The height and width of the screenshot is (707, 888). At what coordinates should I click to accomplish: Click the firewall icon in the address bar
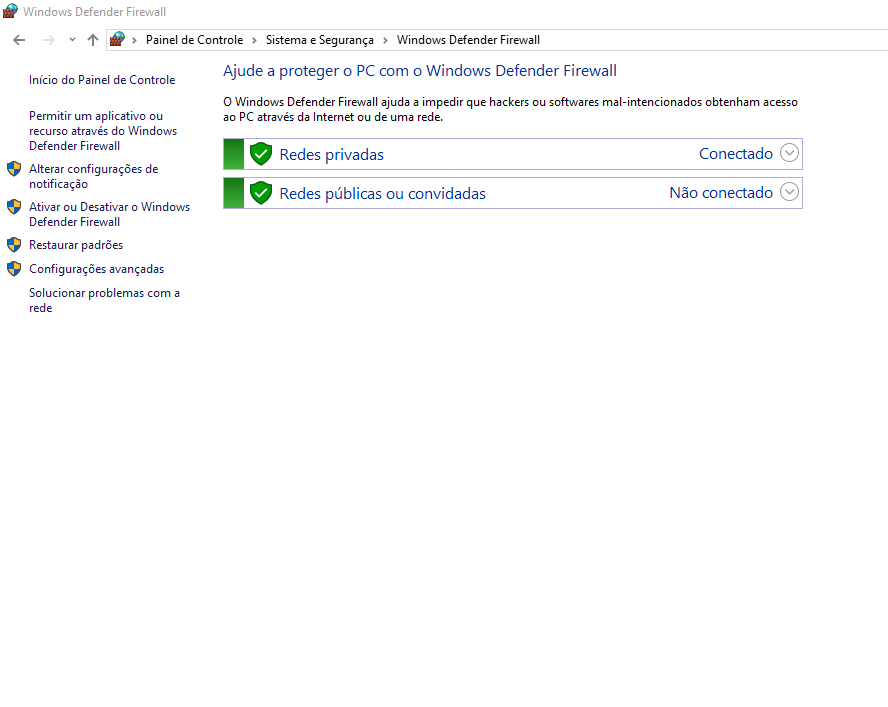[118, 40]
